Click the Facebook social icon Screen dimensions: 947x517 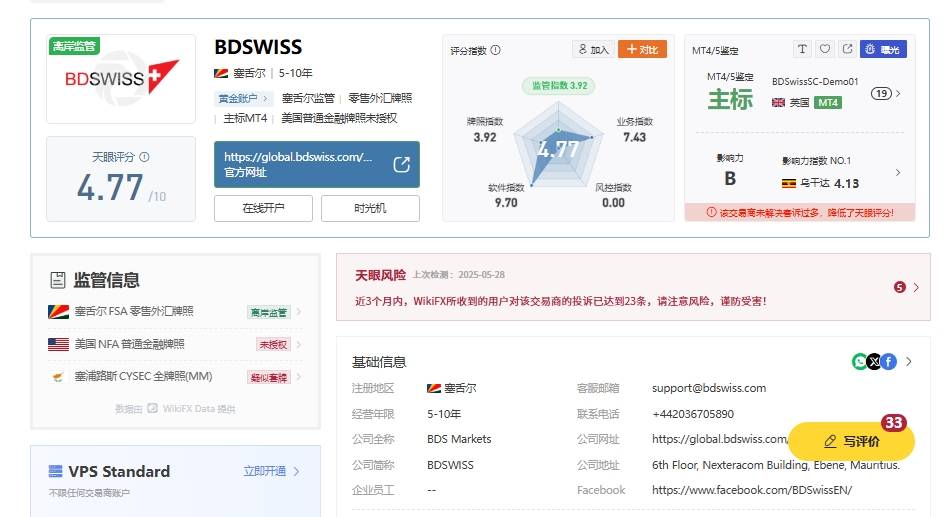pyautogui.click(x=888, y=362)
